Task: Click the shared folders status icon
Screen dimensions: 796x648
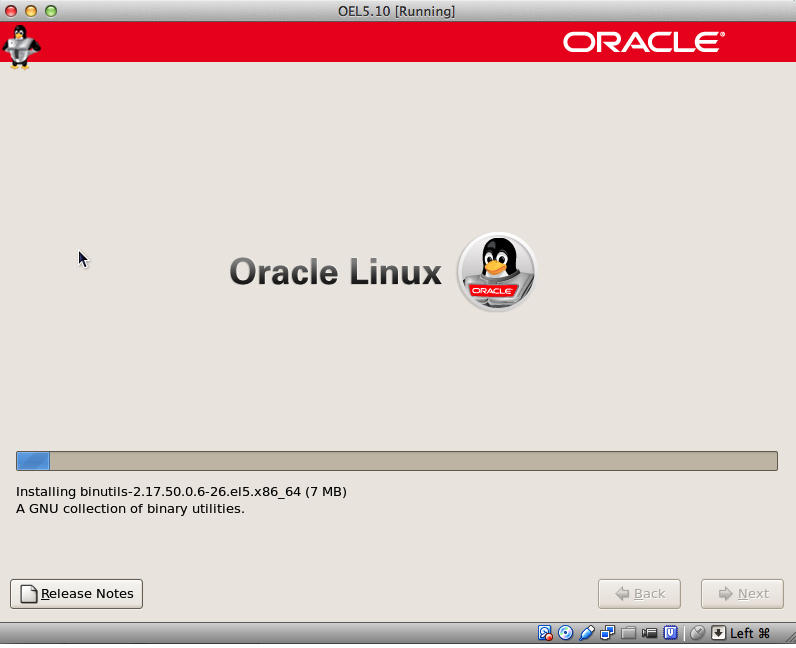Action: (x=628, y=633)
